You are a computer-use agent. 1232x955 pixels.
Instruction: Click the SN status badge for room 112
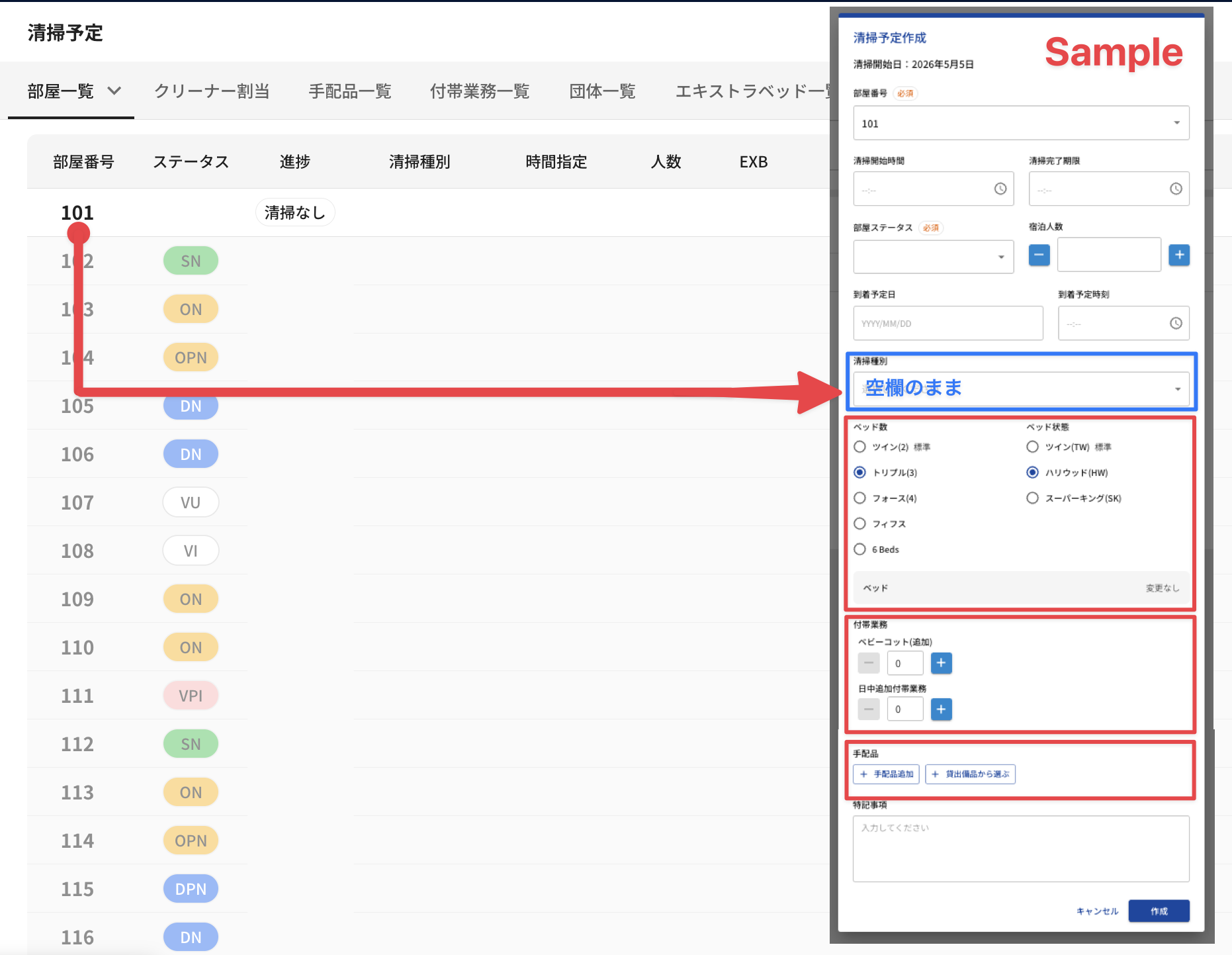191,744
